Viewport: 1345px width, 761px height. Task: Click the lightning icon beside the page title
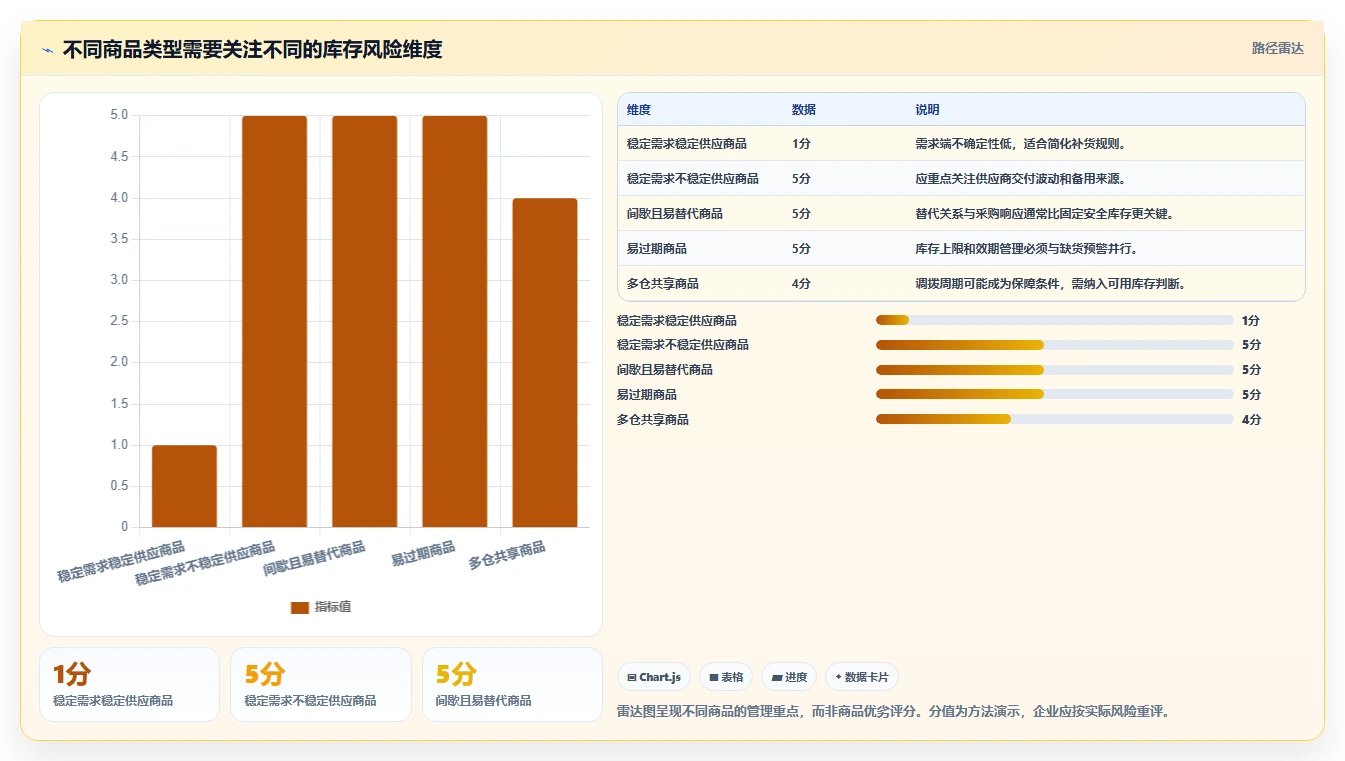point(47,49)
